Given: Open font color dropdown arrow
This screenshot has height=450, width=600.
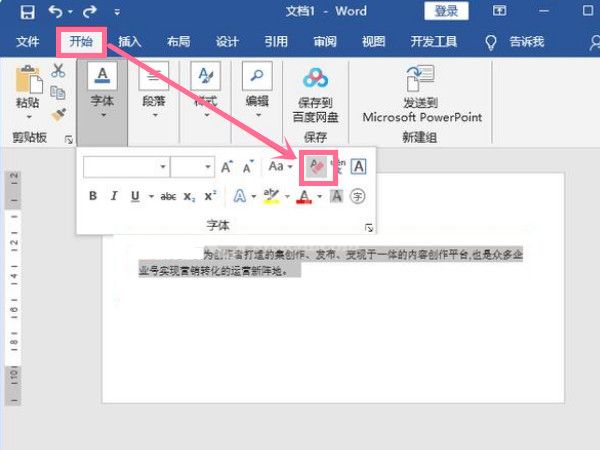Looking at the screenshot, I should [320, 197].
